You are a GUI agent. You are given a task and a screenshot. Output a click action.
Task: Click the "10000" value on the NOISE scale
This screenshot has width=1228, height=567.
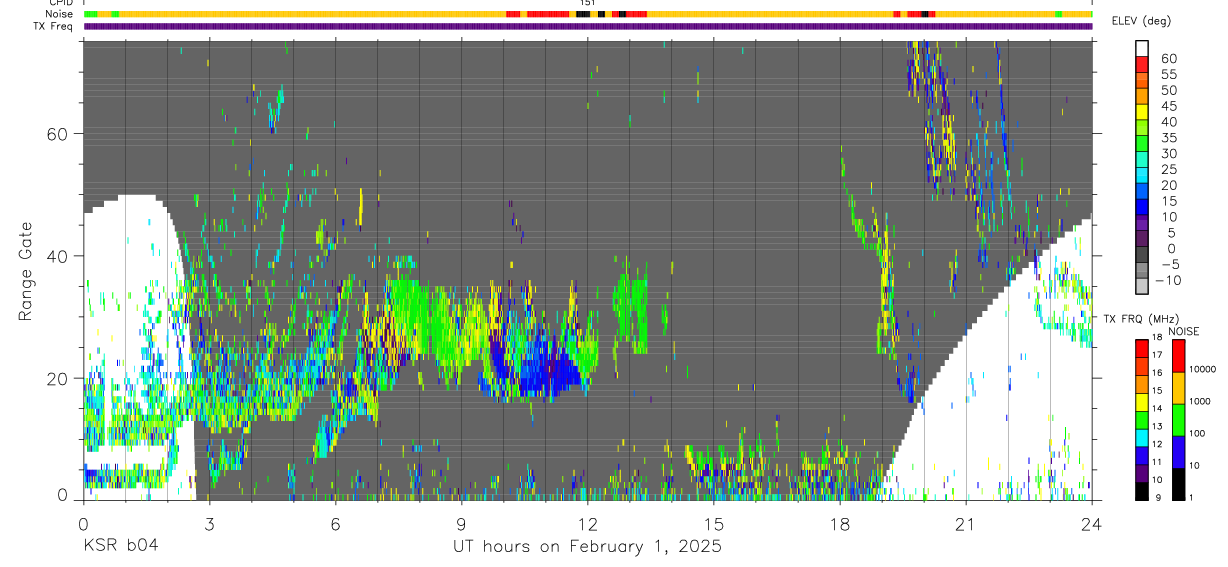pos(1205,370)
